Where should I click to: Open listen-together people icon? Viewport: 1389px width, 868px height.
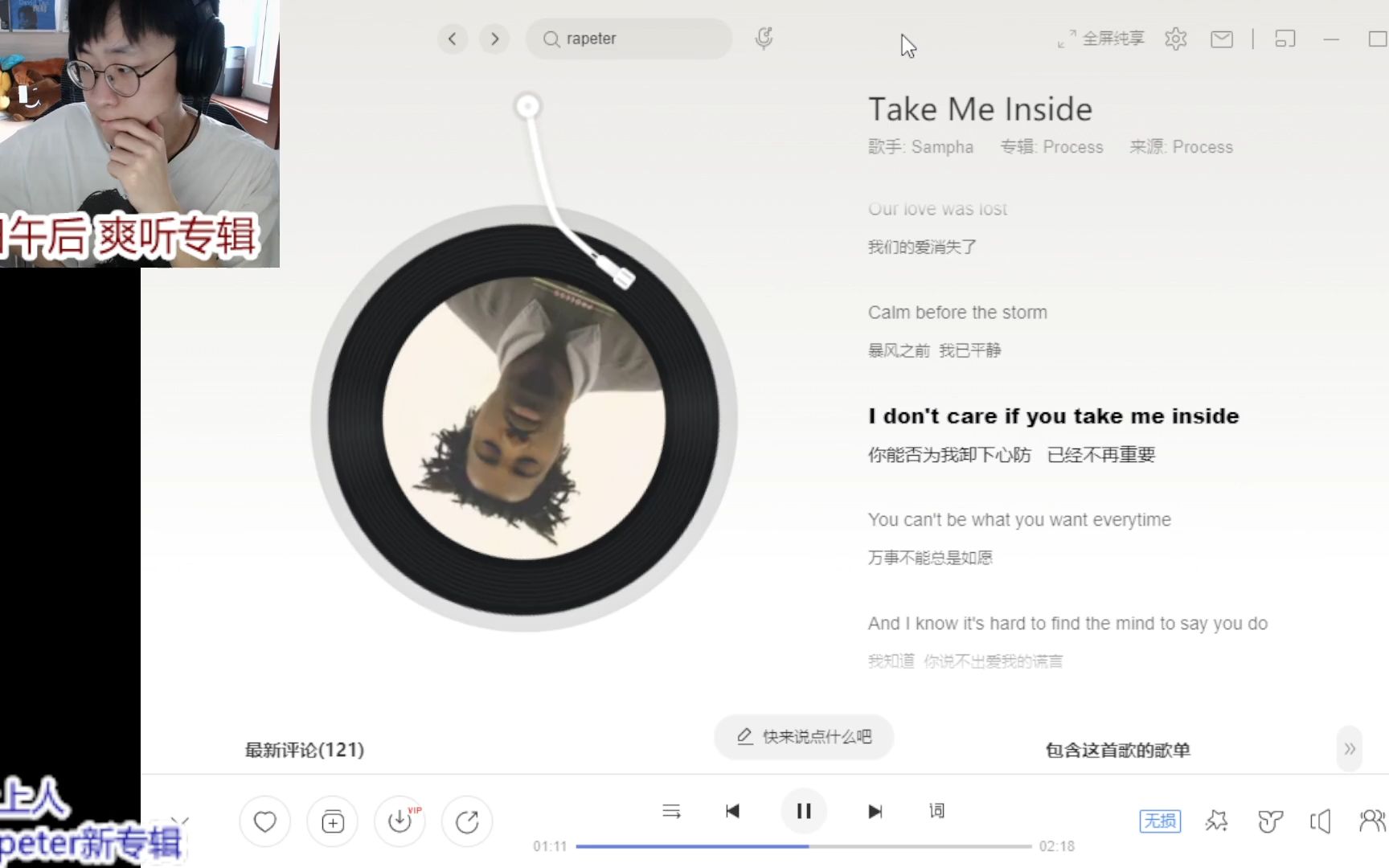point(1372,821)
